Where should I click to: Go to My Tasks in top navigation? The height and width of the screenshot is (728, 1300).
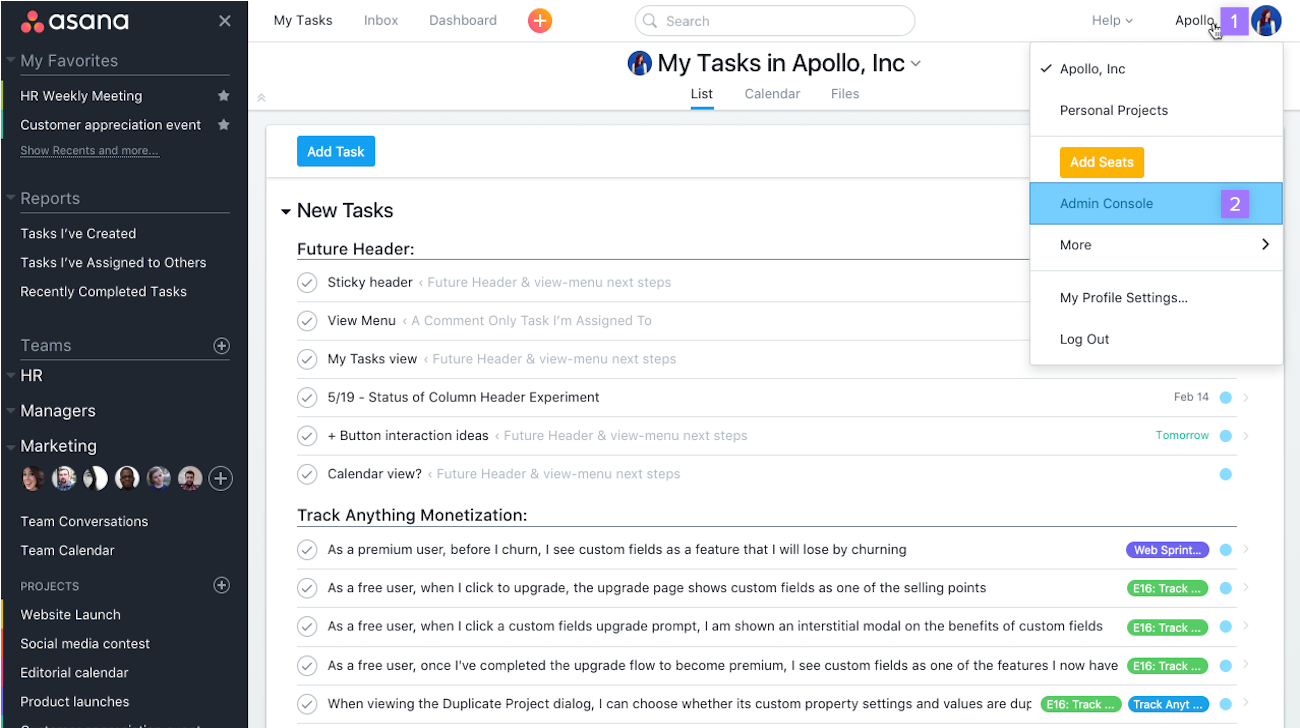coord(303,21)
